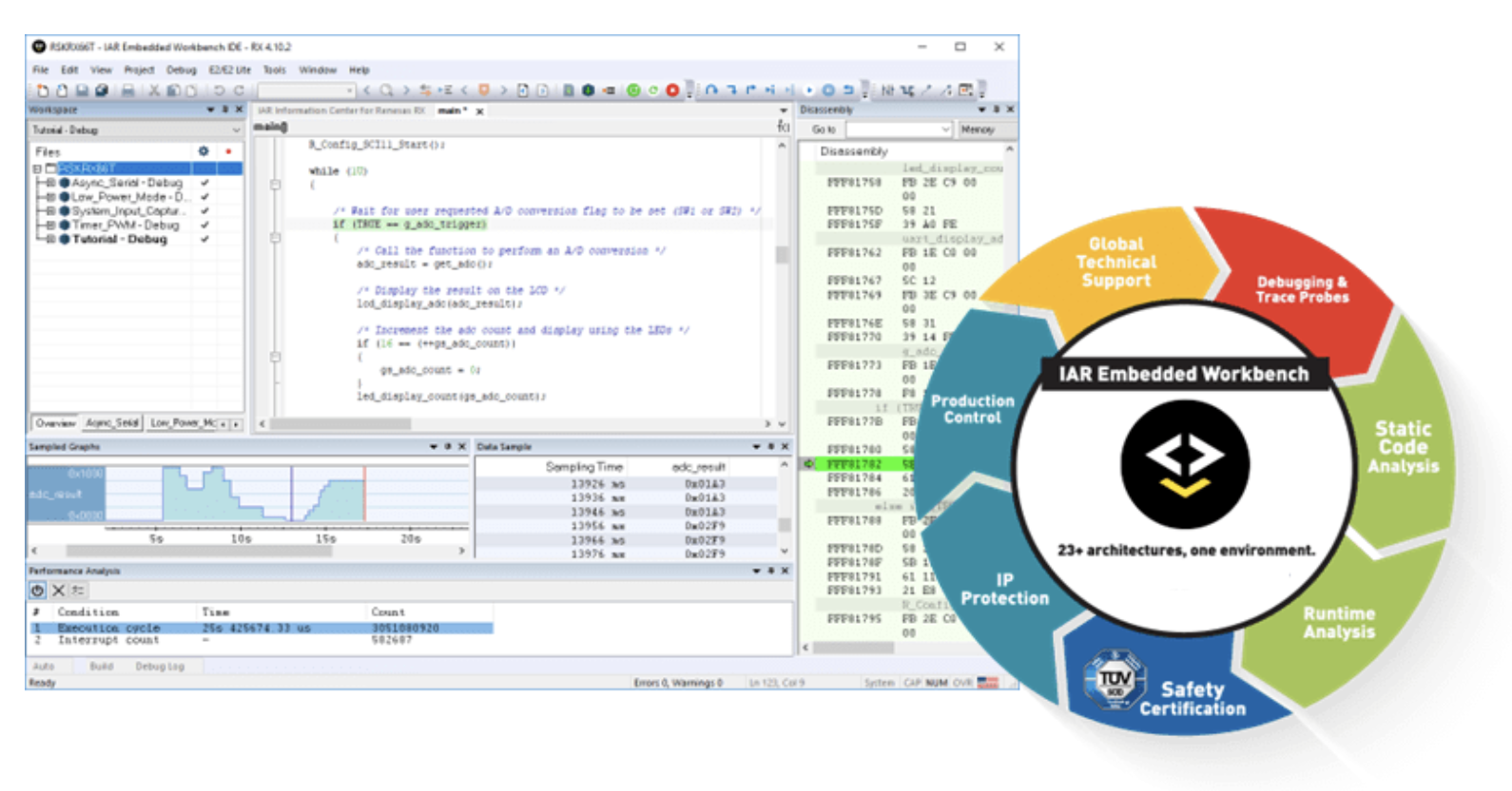Viewport: 1512px width, 791px height.
Task: Toggle checkmark for System_Input_Captur project
Action: tap(204, 211)
